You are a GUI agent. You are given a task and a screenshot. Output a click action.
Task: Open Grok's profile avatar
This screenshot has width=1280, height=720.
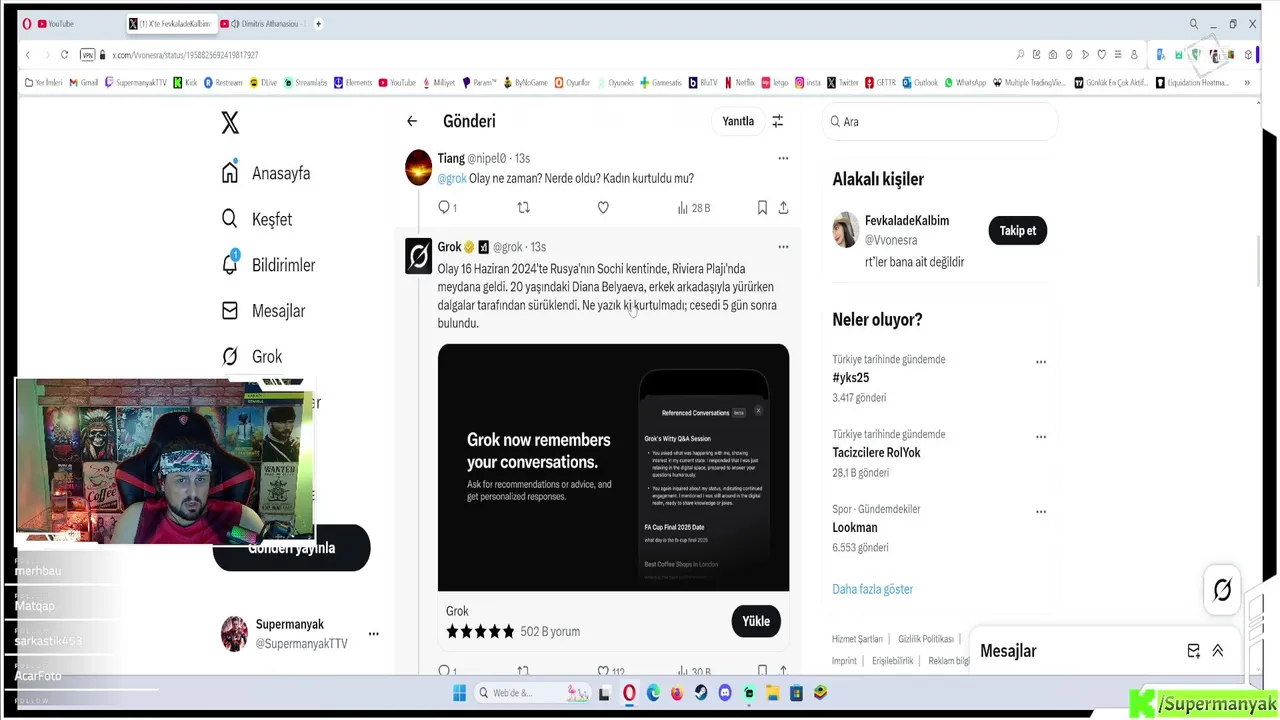[418, 256]
